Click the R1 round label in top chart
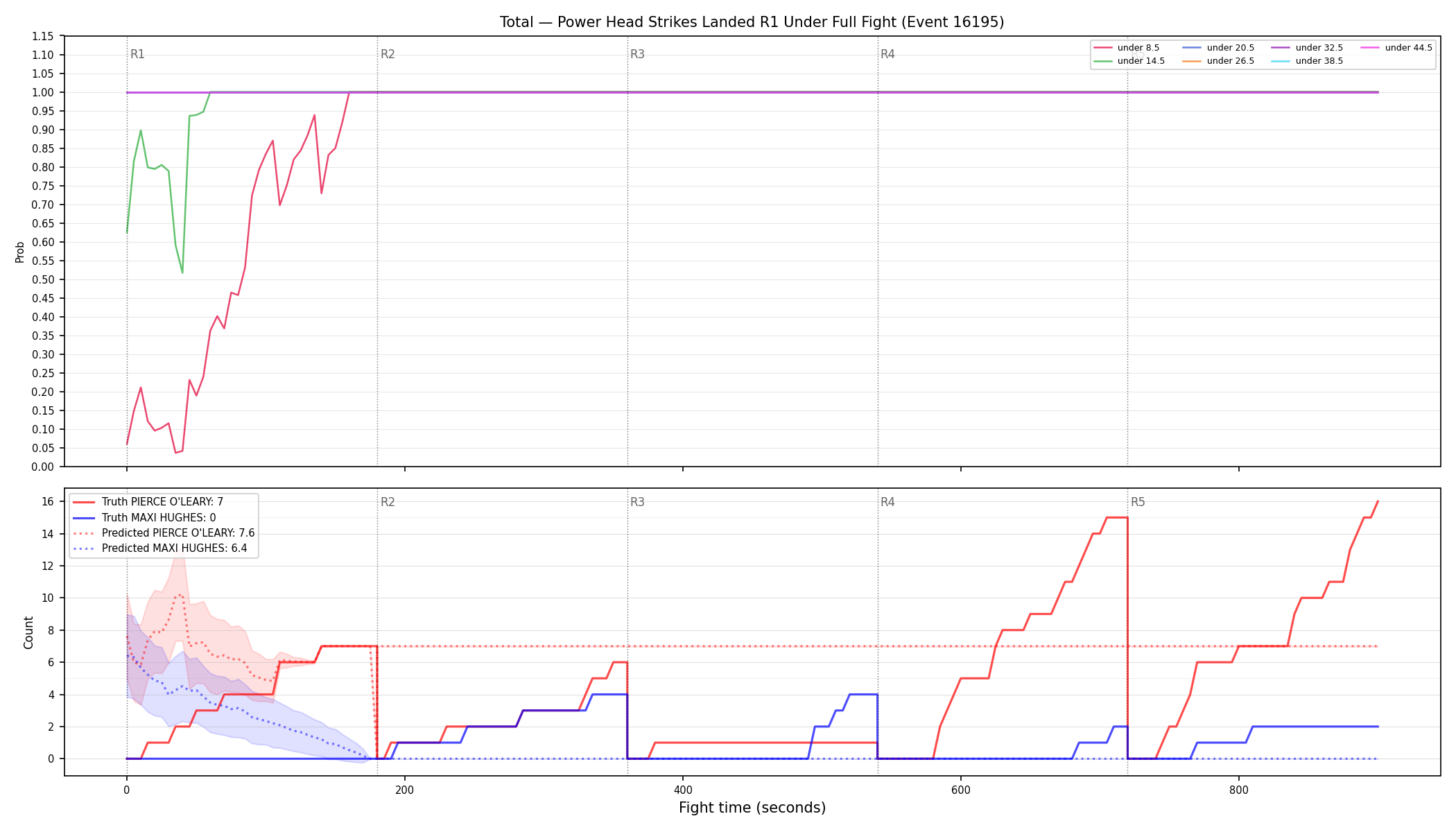Viewport: 1456px width, 832px height. point(137,54)
